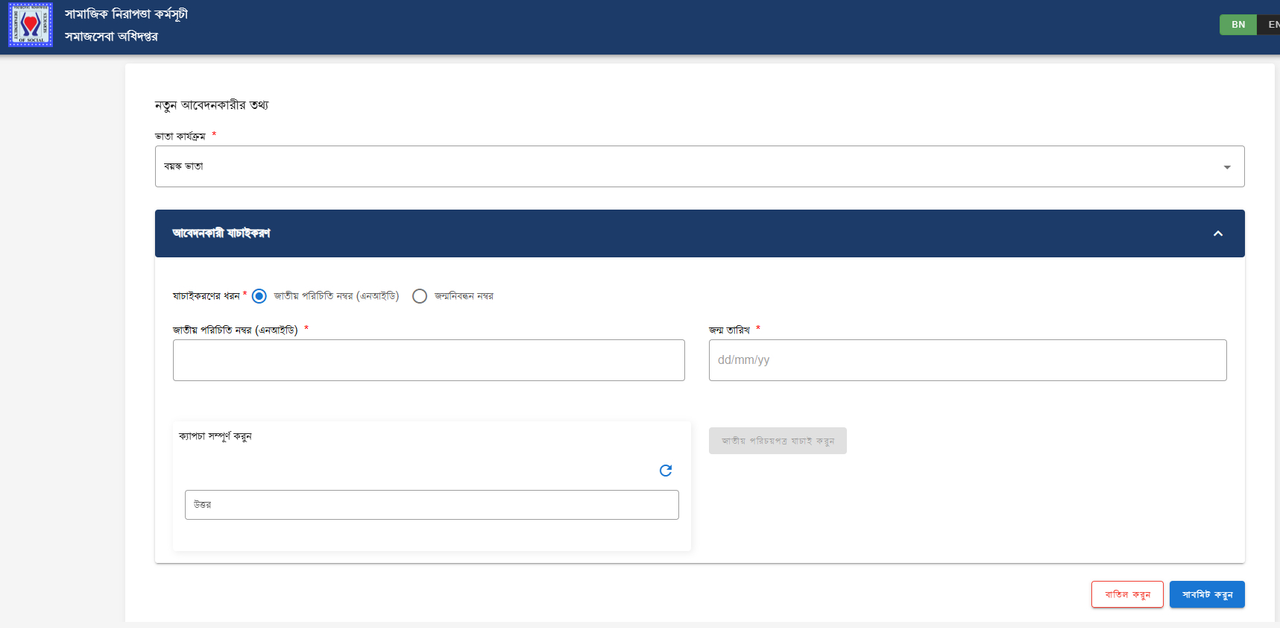The width and height of the screenshot is (1280, 628).
Task: Click the dropdown arrow of ভাতা কার্যক্রম
Action: pos(1227,167)
